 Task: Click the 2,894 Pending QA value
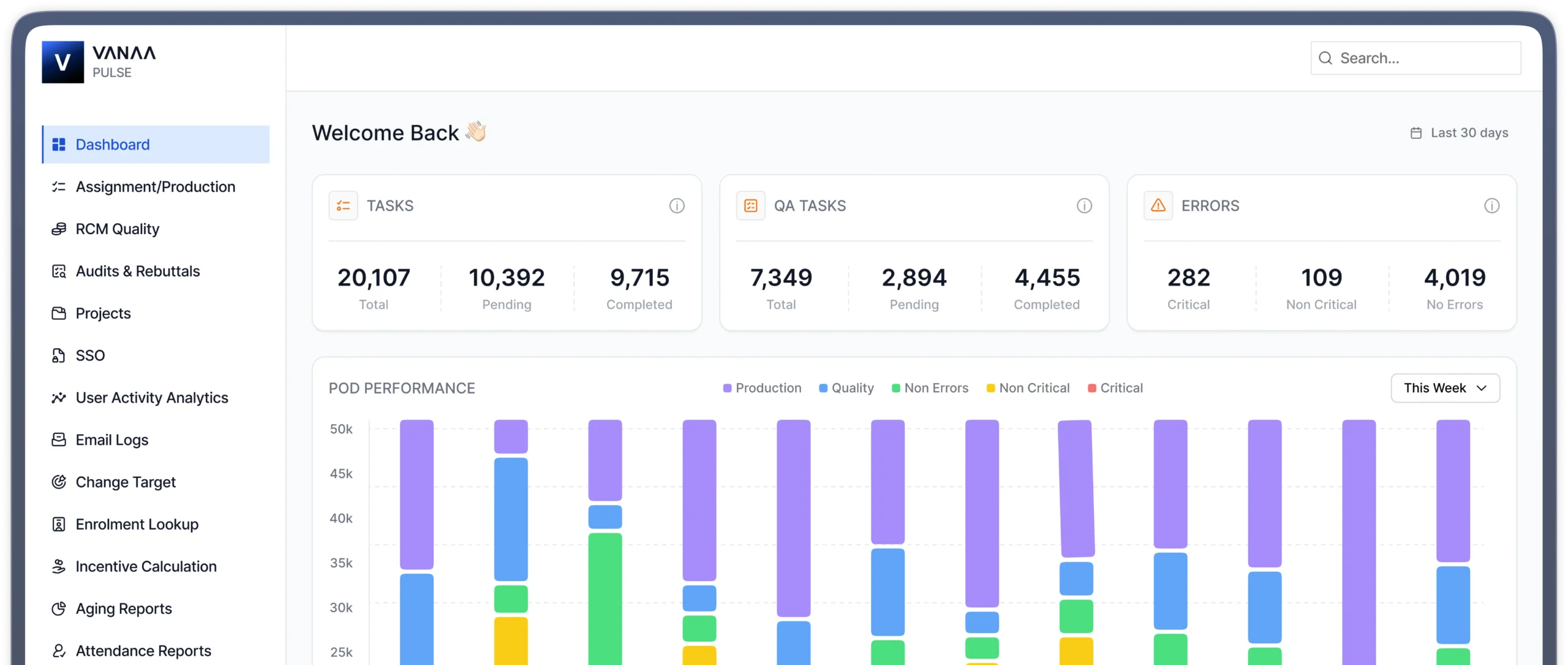pyautogui.click(x=914, y=278)
